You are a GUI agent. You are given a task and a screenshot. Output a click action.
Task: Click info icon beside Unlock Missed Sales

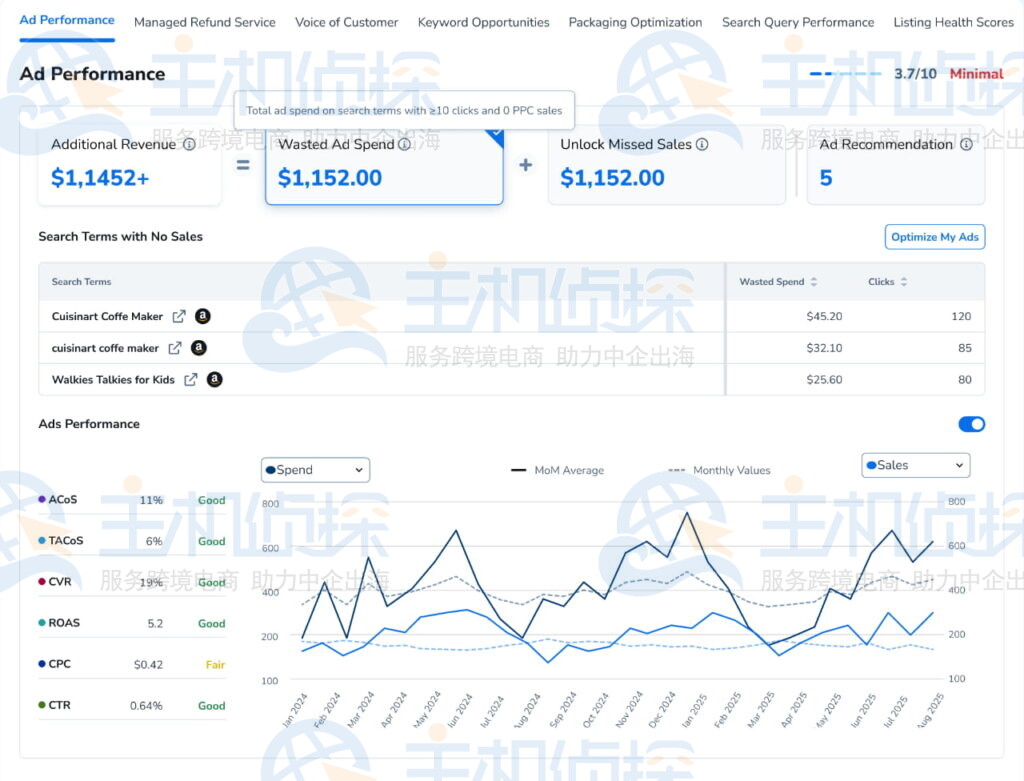(x=702, y=145)
